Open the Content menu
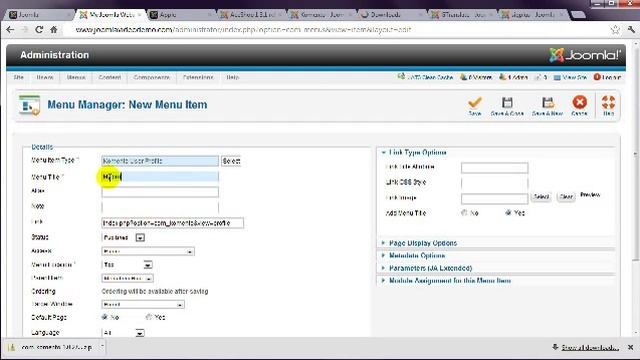Image resolution: width=640 pixels, height=360 pixels. [x=109, y=77]
